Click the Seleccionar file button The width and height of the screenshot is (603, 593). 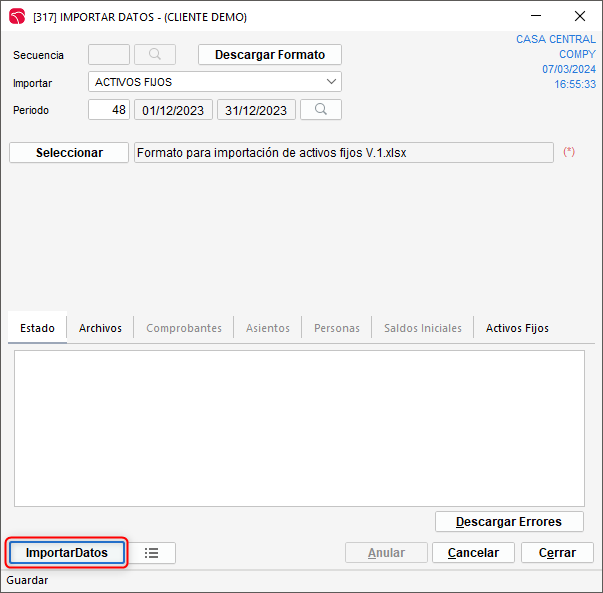pos(69,153)
